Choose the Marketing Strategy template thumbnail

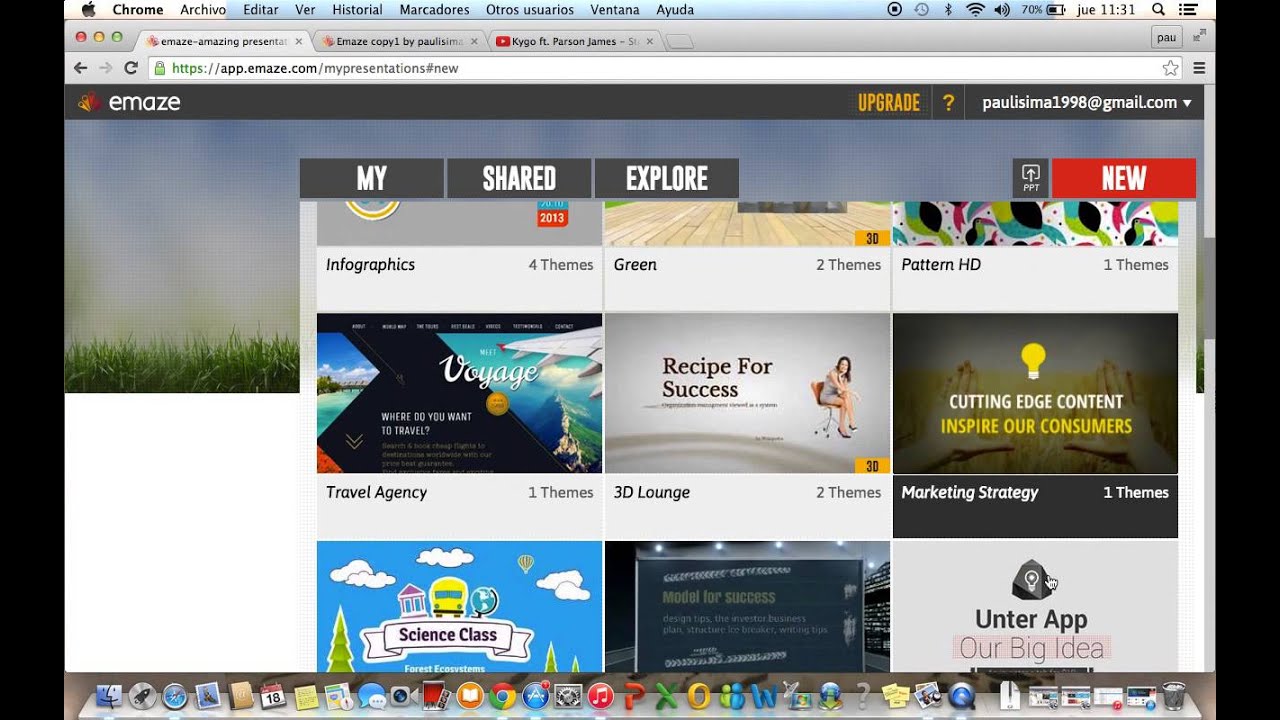coord(1035,393)
